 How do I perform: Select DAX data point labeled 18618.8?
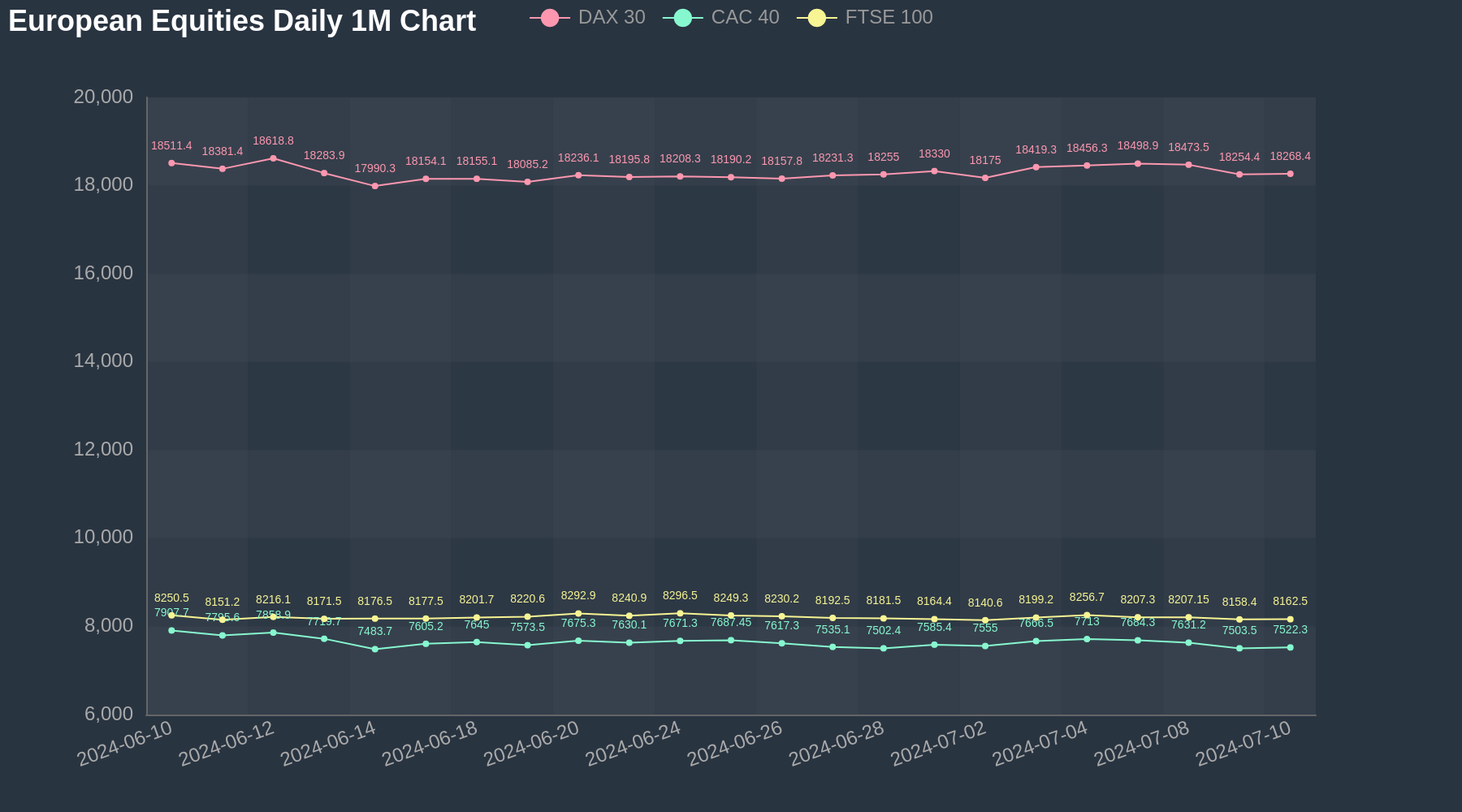tap(273, 158)
